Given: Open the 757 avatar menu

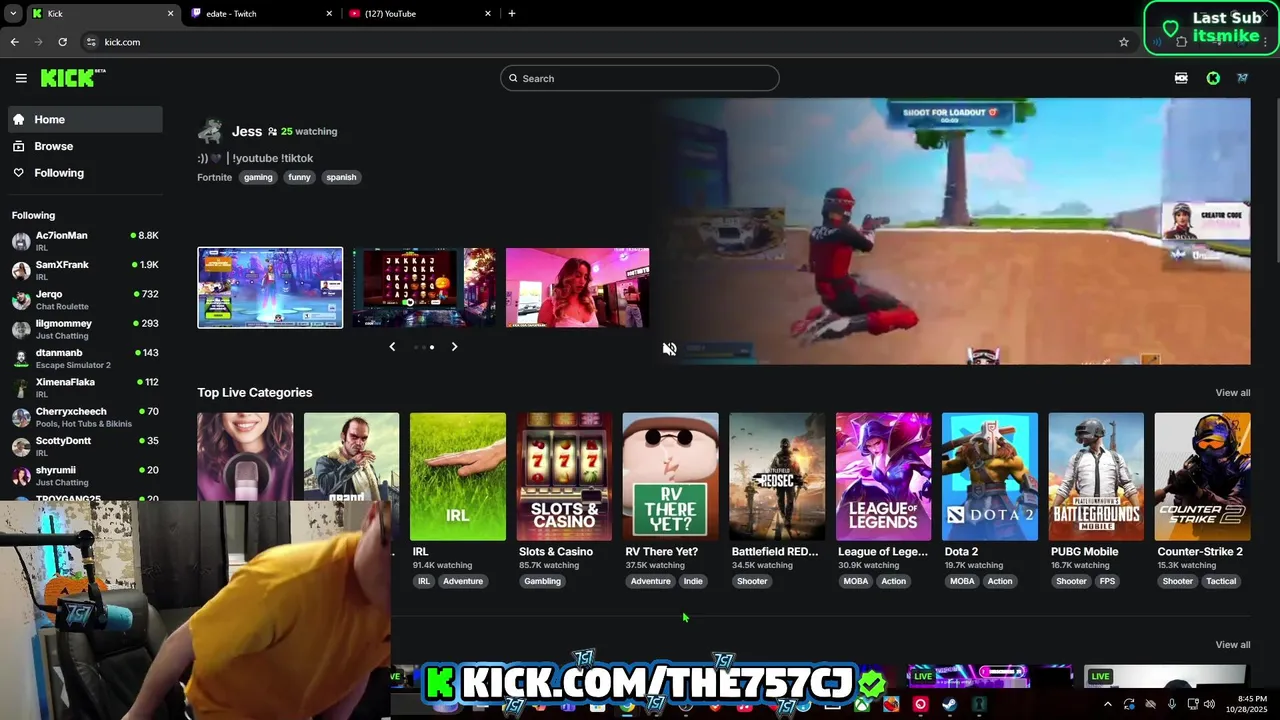Looking at the screenshot, I should [1242, 78].
